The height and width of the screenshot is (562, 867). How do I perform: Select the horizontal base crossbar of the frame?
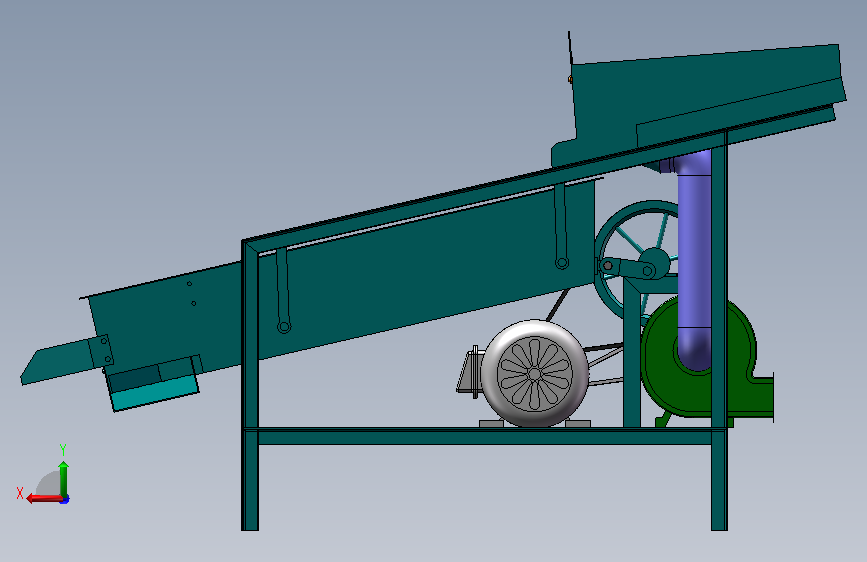484,436
